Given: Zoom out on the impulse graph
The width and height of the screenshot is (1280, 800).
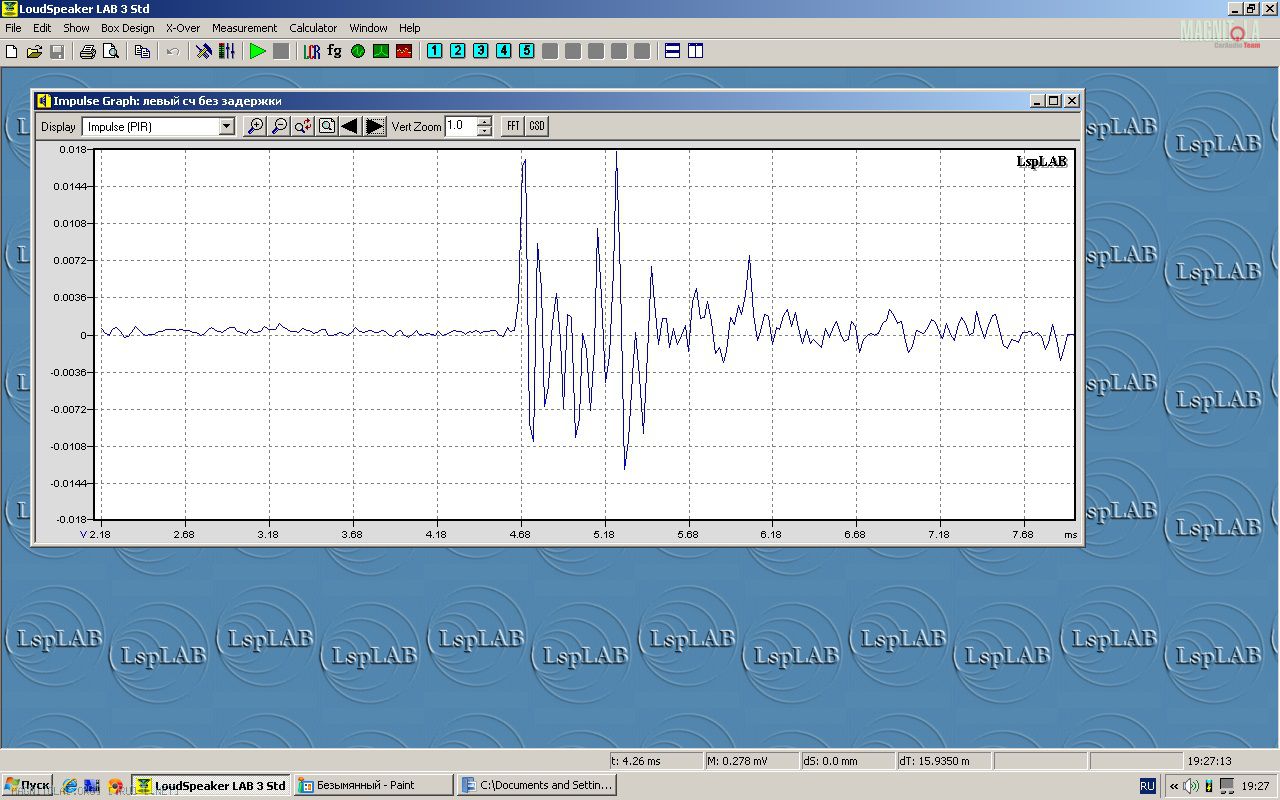Looking at the screenshot, I should click(279, 126).
